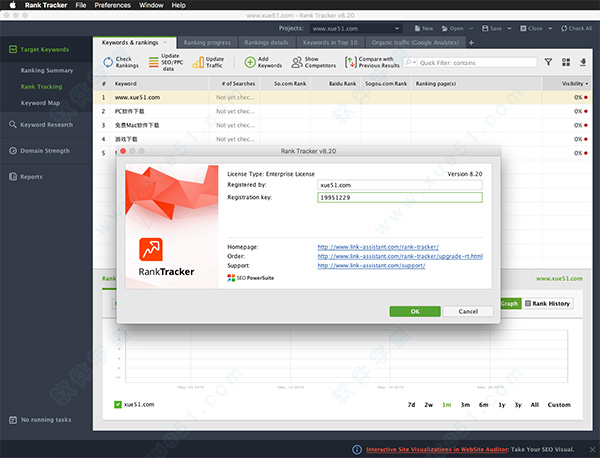The width and height of the screenshot is (600, 458).
Task: Click No running tasks status icon
Action: point(13,420)
